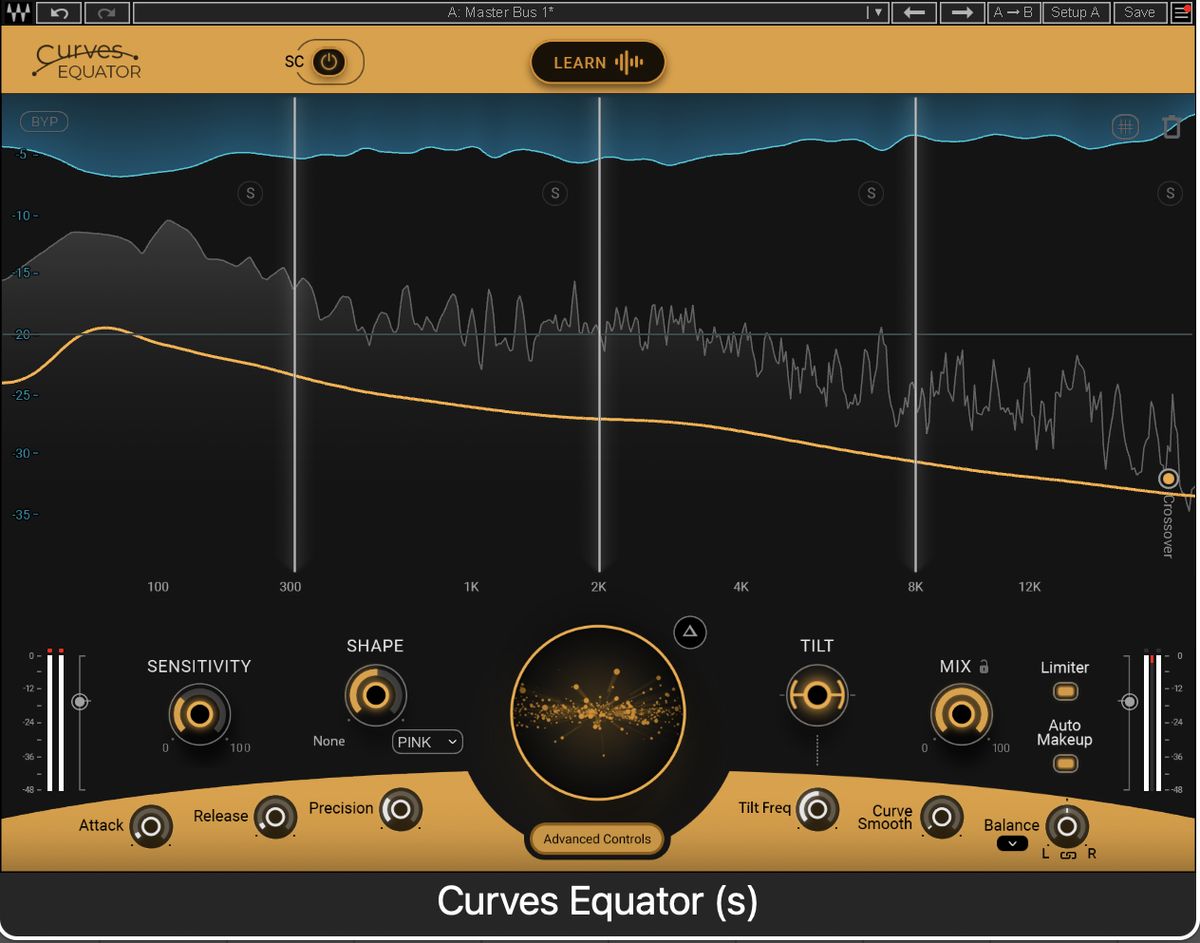Open the PINK shape dropdown
The height and width of the screenshot is (943, 1200).
point(427,742)
